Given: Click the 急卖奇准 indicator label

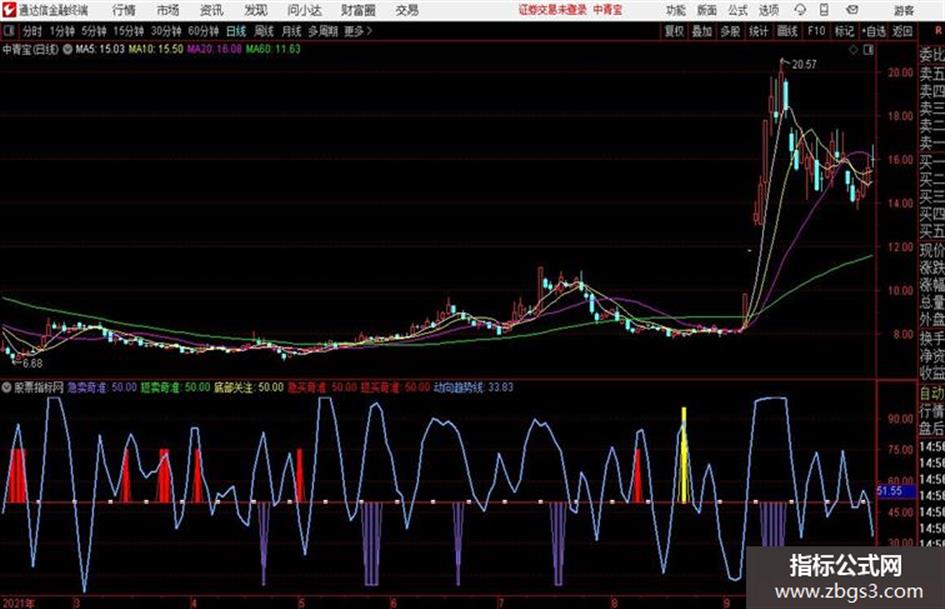Looking at the screenshot, I should (x=102, y=387).
